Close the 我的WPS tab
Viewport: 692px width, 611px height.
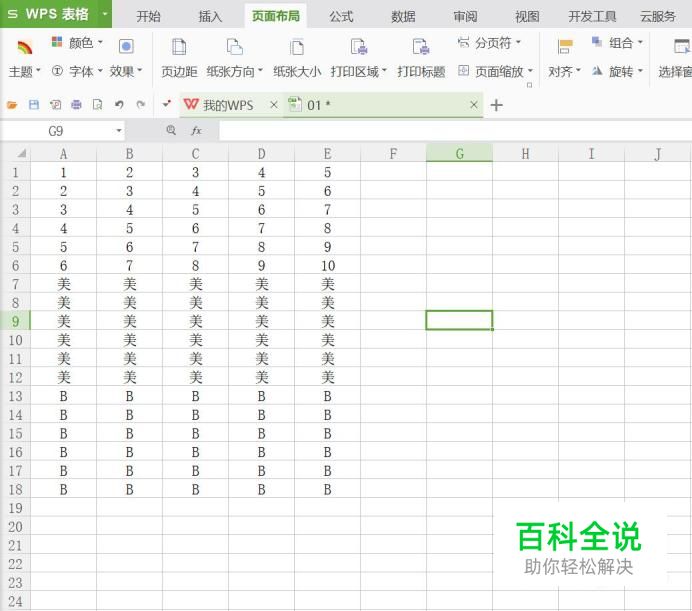tap(274, 105)
